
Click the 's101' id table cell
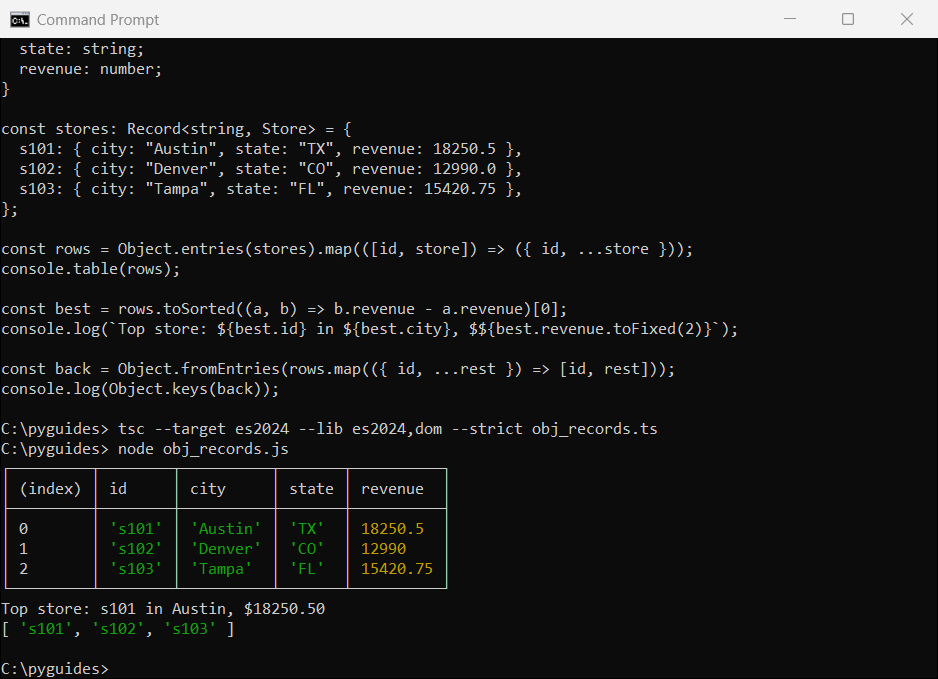(x=136, y=529)
